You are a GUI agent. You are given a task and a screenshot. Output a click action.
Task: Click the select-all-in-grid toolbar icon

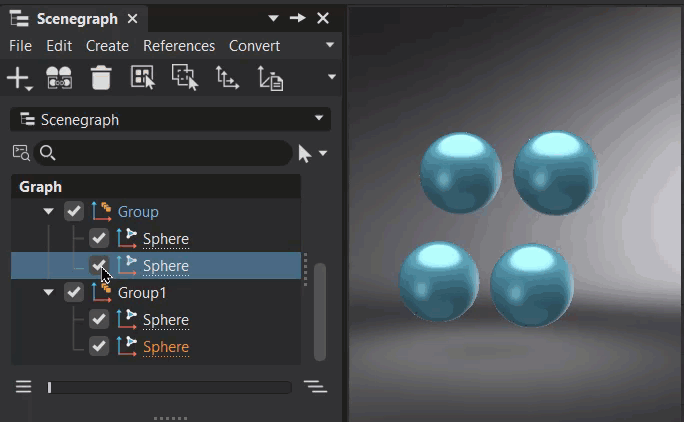point(143,77)
